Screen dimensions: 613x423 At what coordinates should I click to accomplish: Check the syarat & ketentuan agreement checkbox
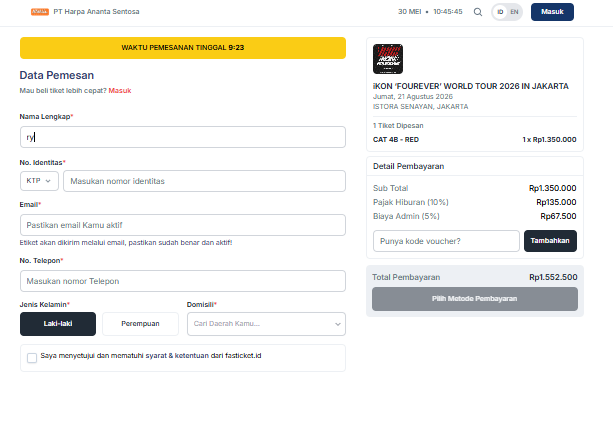(x=32, y=358)
